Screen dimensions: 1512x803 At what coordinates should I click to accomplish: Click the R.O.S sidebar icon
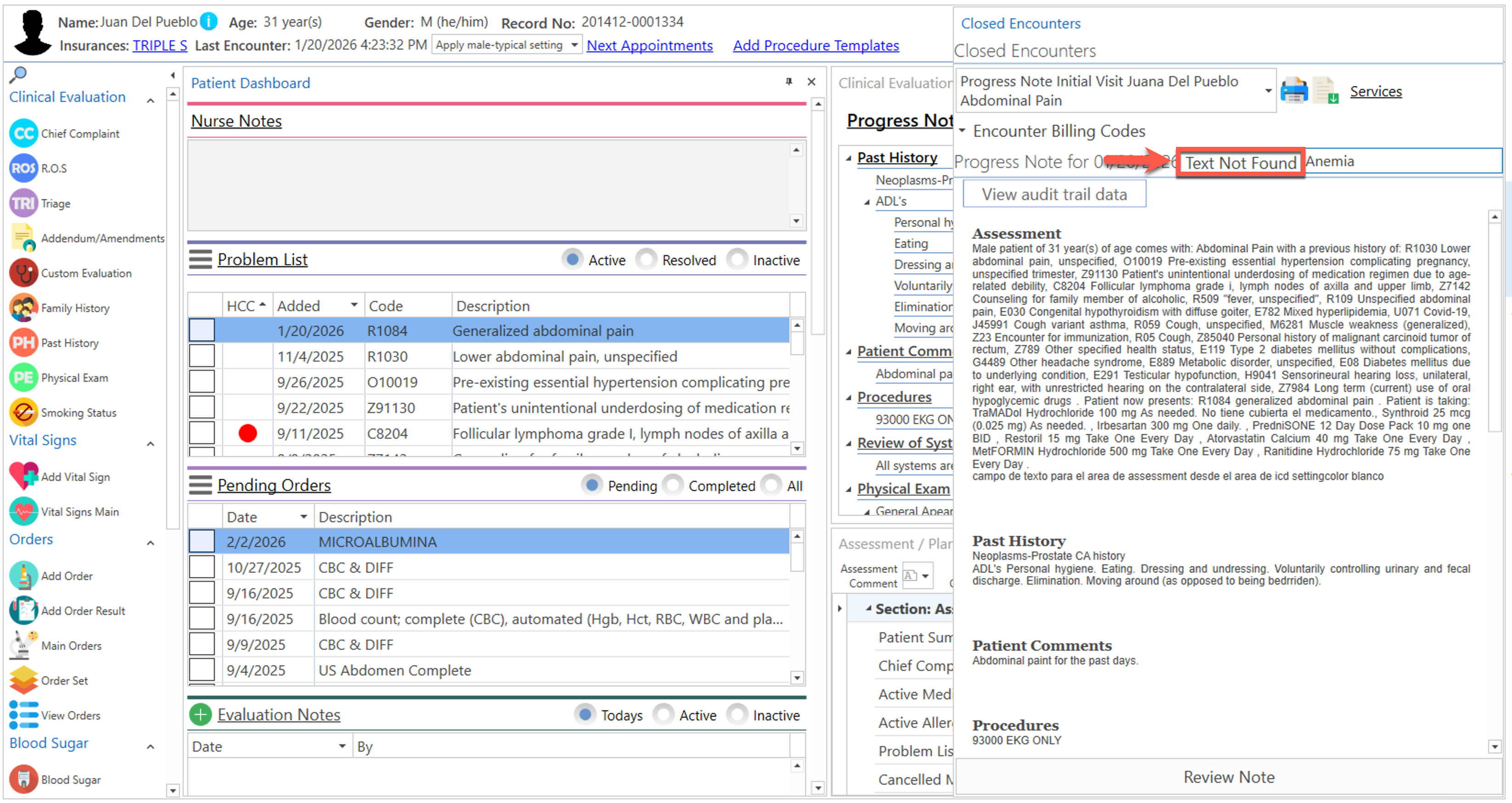point(23,168)
